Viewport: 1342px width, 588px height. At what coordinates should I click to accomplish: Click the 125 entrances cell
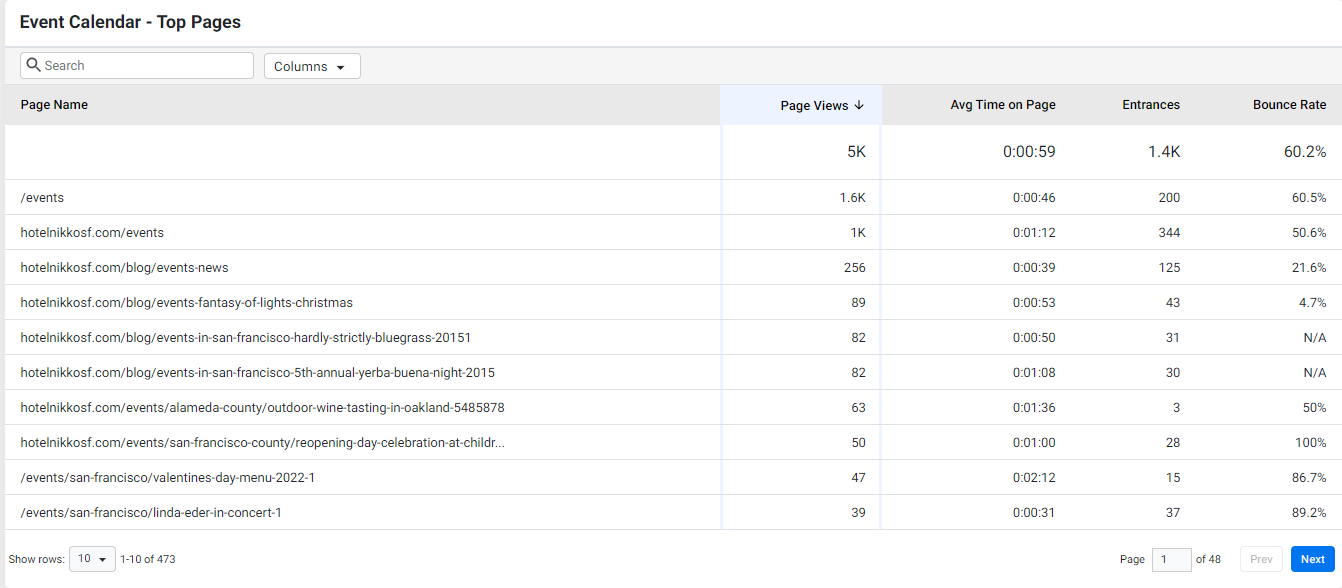tap(1169, 268)
